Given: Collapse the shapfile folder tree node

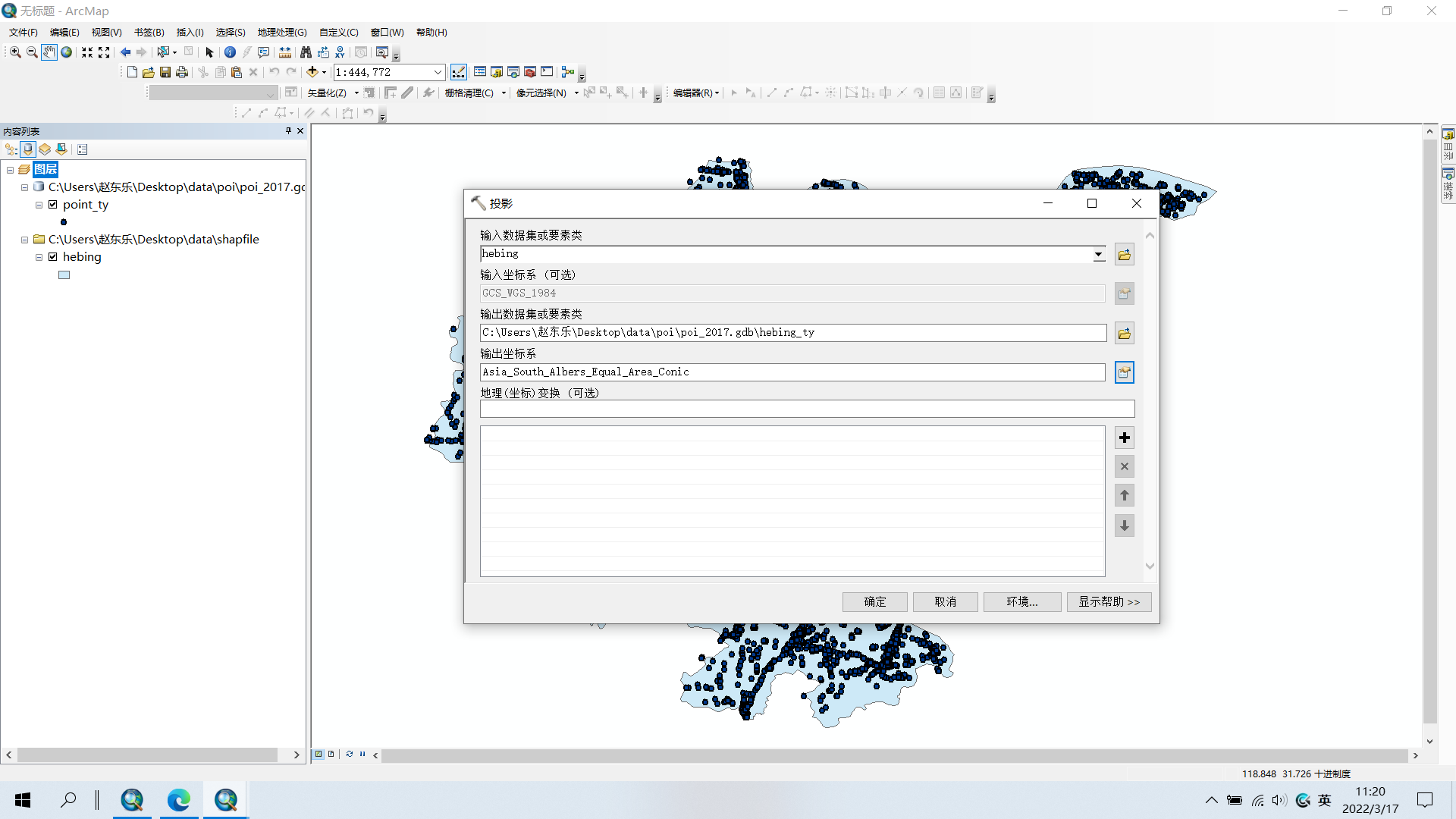Looking at the screenshot, I should tap(24, 240).
